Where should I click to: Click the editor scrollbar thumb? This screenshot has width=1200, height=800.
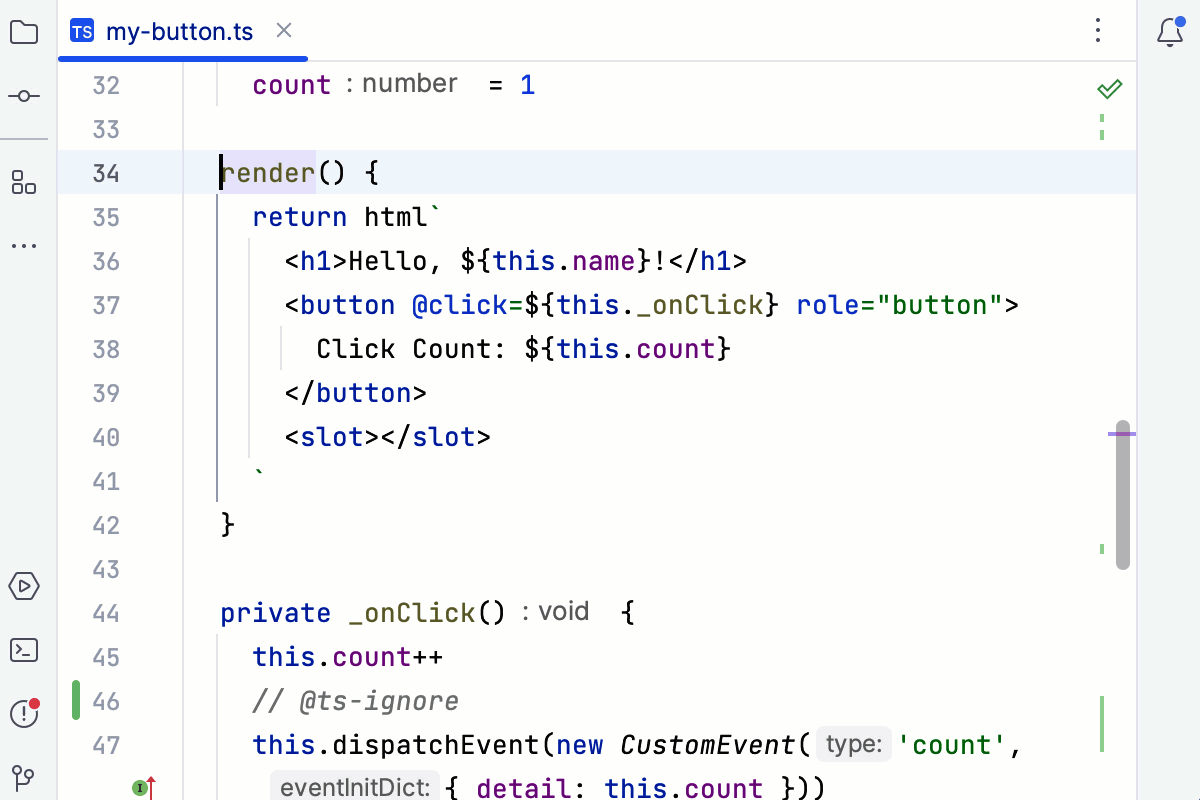pyautogui.click(x=1121, y=493)
